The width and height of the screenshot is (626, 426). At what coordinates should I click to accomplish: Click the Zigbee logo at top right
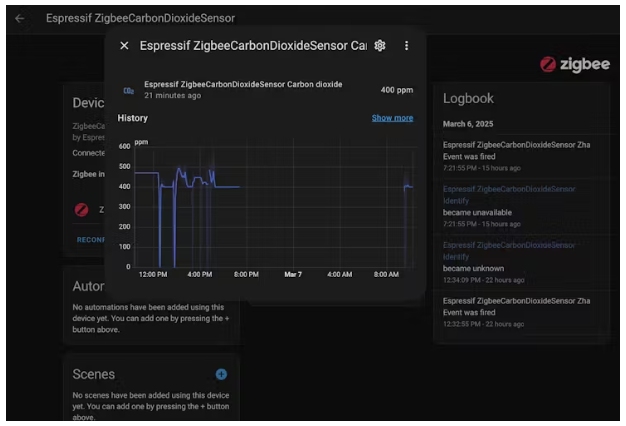coord(574,64)
